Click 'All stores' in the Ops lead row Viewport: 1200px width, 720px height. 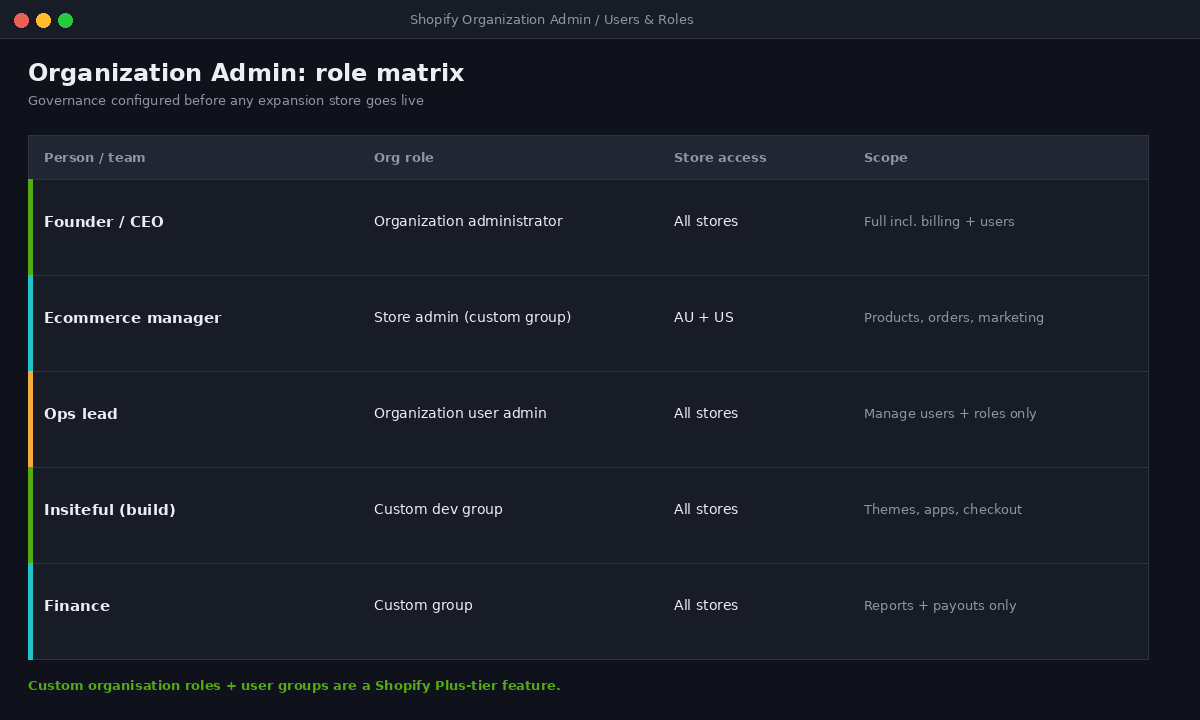(706, 413)
